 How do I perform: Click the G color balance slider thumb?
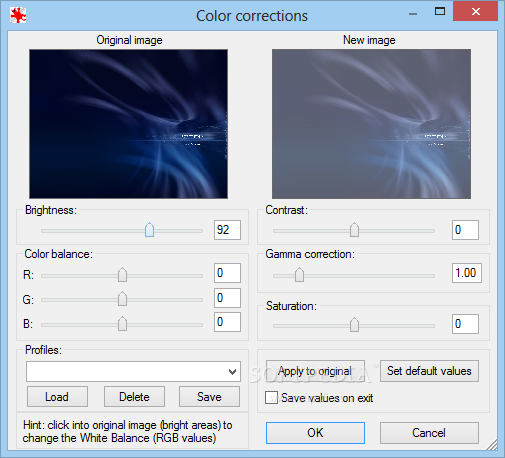(x=122, y=299)
